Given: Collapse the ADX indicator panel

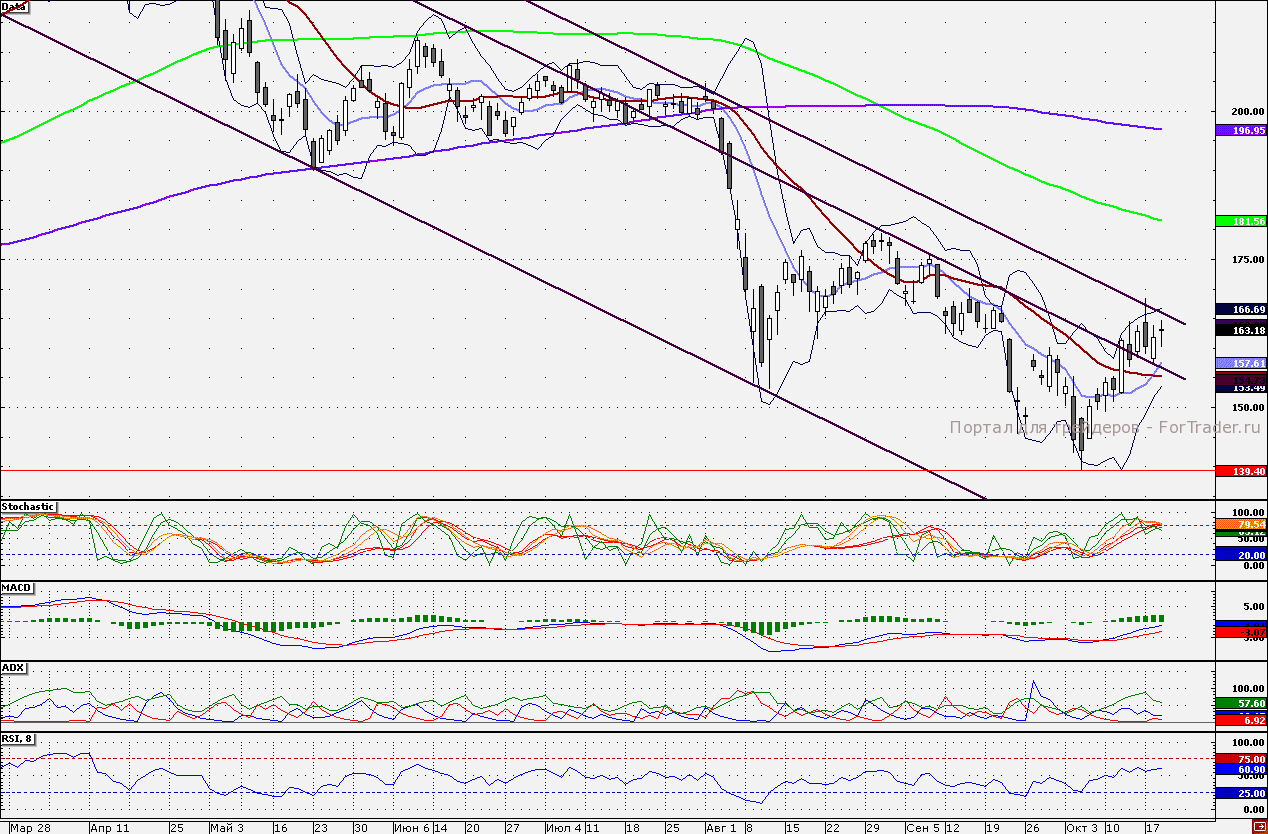Looking at the screenshot, I should click(x=12, y=668).
